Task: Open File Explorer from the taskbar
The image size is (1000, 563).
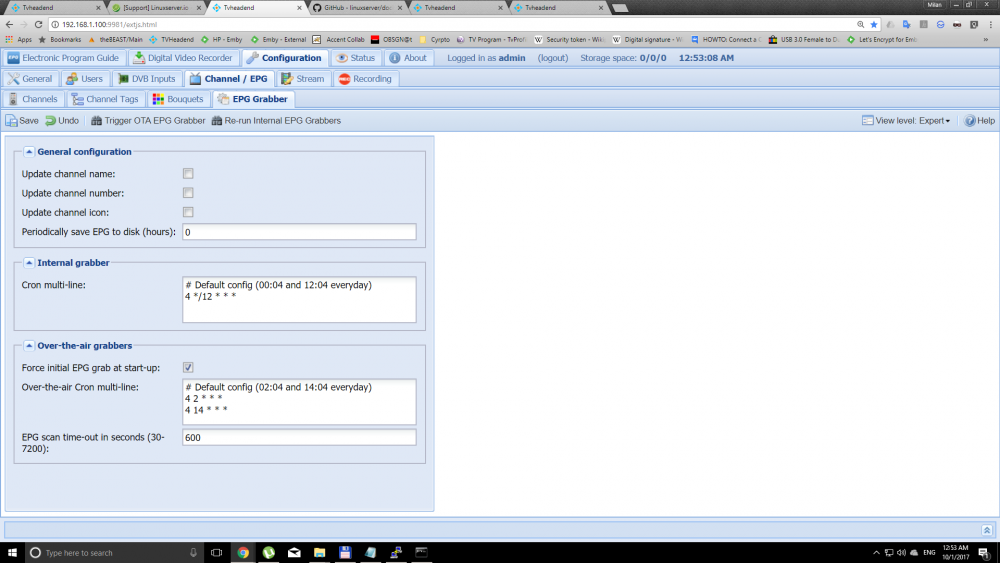Action: (x=320, y=552)
